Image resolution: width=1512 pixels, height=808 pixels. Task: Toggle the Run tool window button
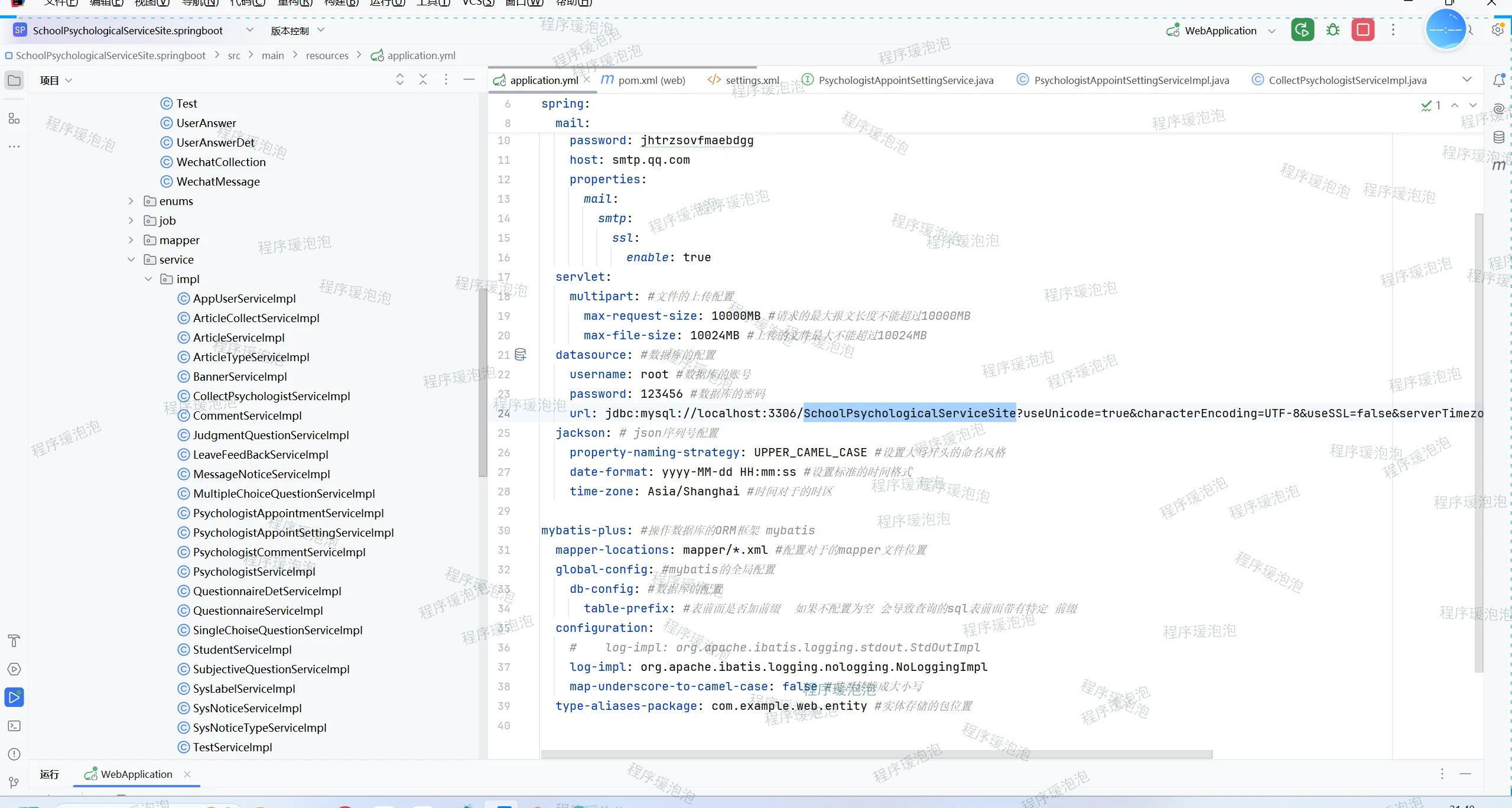coord(14,697)
